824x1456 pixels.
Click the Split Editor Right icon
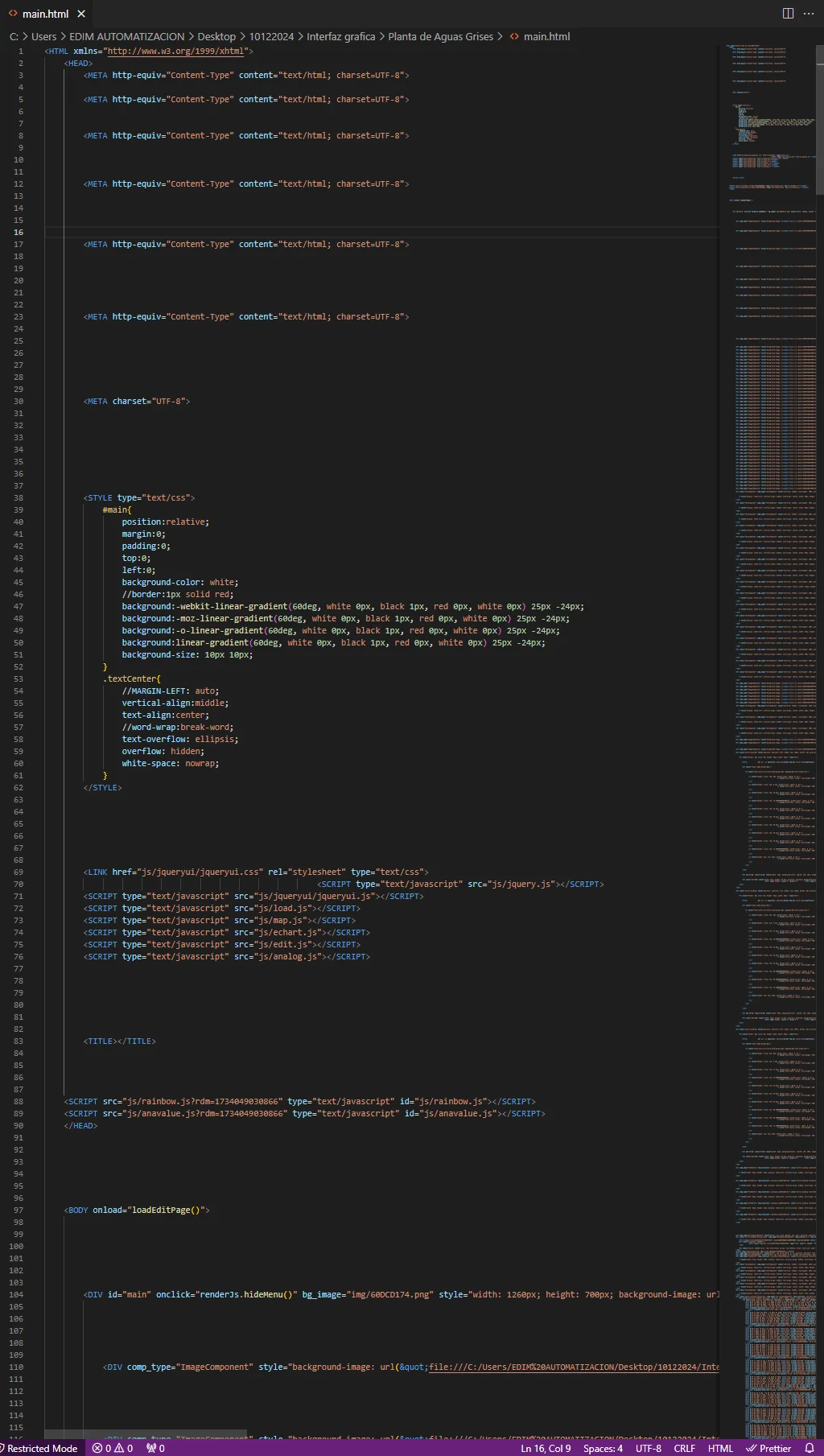click(788, 14)
